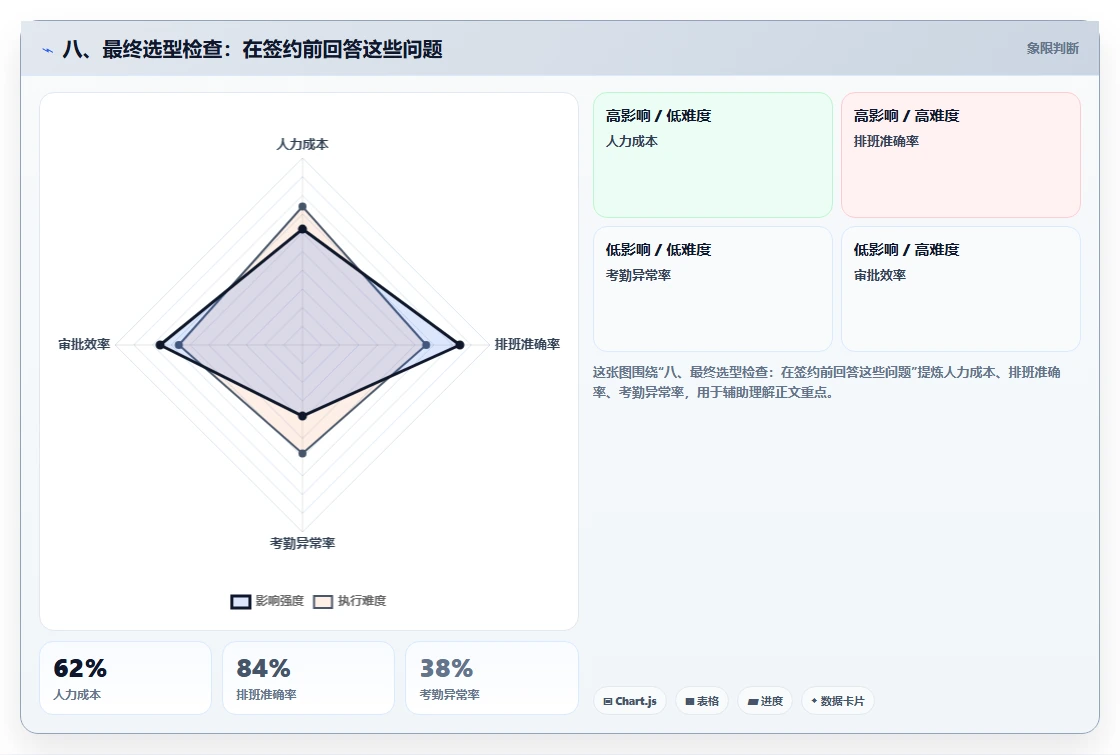1120x755 pixels.
Task: Click the 执行难度 legend color box
Action: point(323,601)
